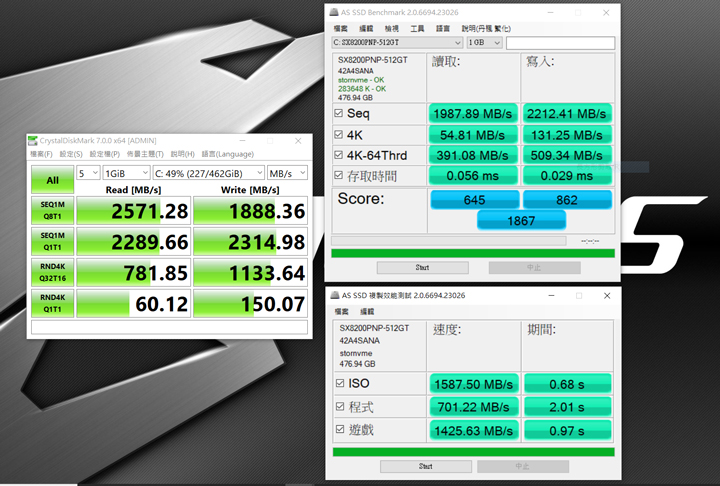Click the 2571.28 read value in CrystalDiskMark
This screenshot has height=486, width=720.
[134, 211]
